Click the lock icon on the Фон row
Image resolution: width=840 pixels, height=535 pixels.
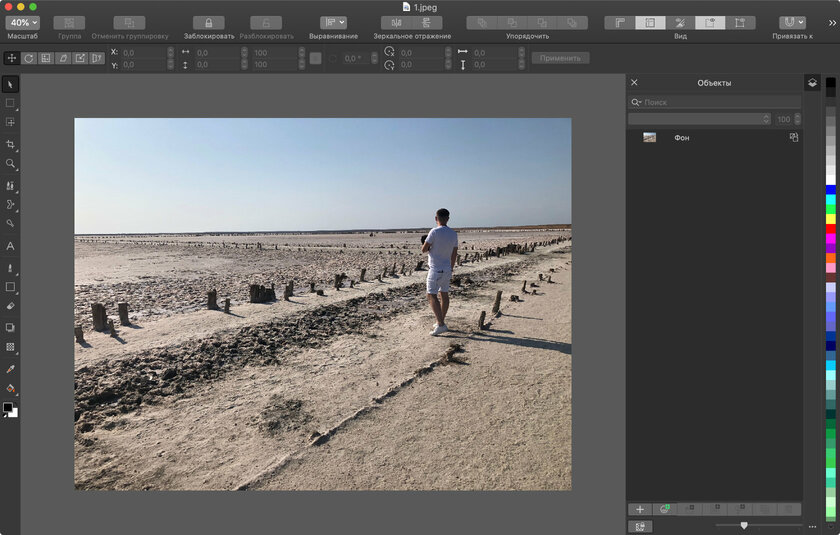click(x=794, y=138)
